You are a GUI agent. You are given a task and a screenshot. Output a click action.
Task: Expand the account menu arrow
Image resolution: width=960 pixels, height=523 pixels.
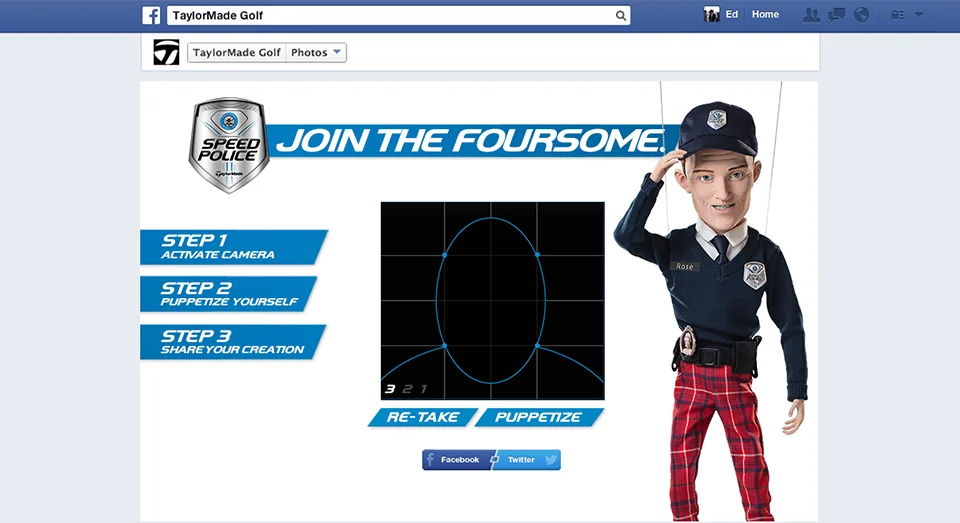[919, 15]
